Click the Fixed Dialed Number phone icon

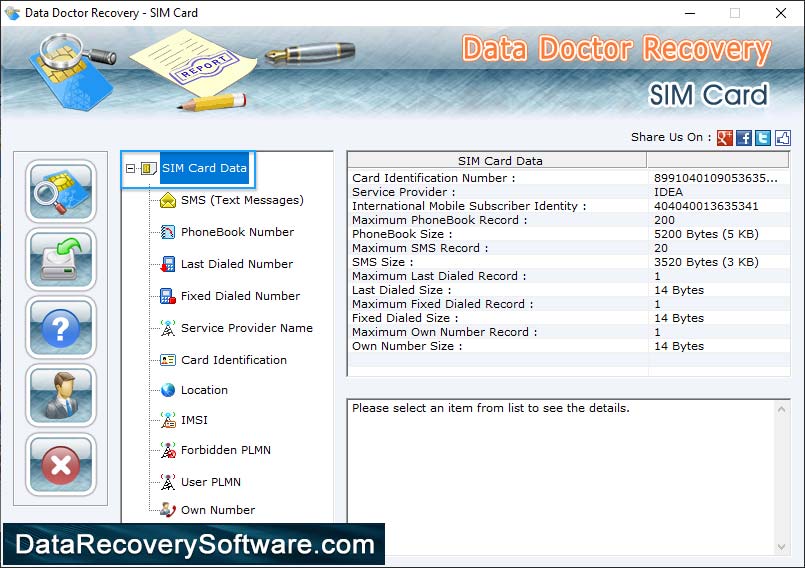168,296
